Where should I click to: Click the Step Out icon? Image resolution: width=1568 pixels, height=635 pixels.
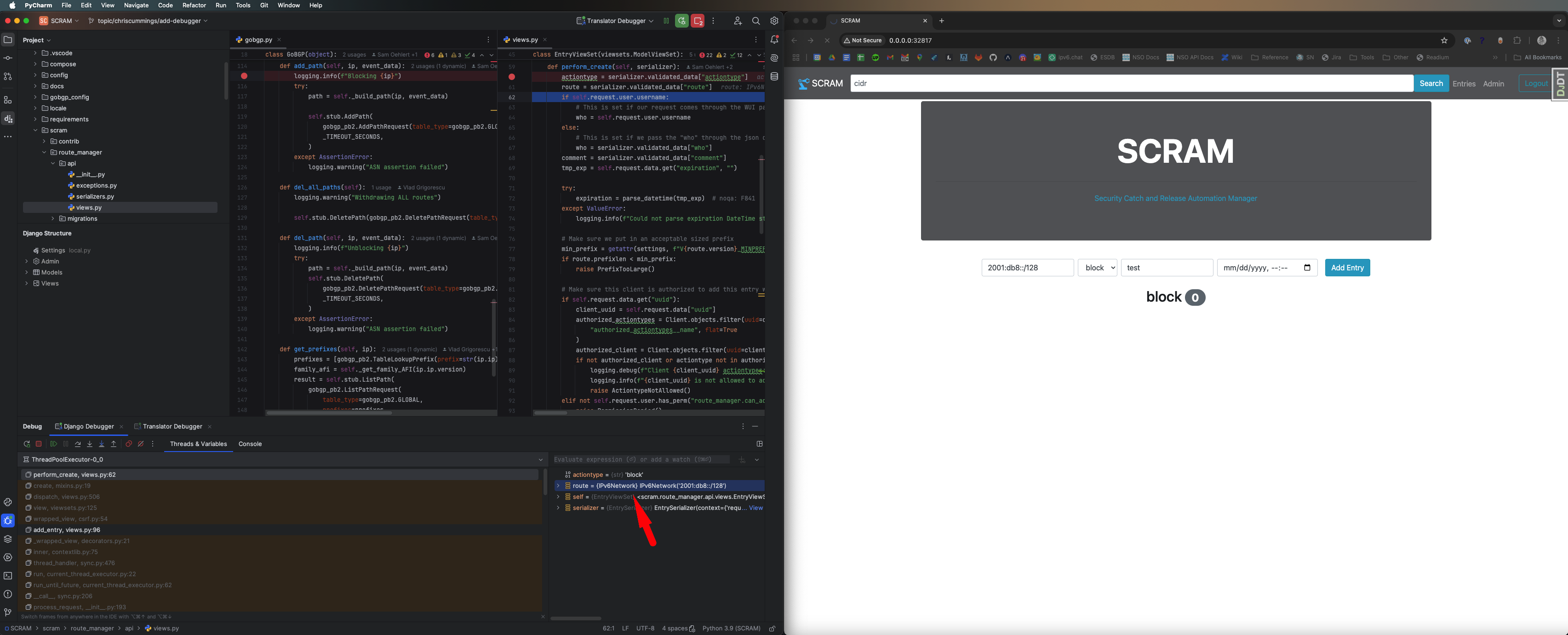[113, 444]
